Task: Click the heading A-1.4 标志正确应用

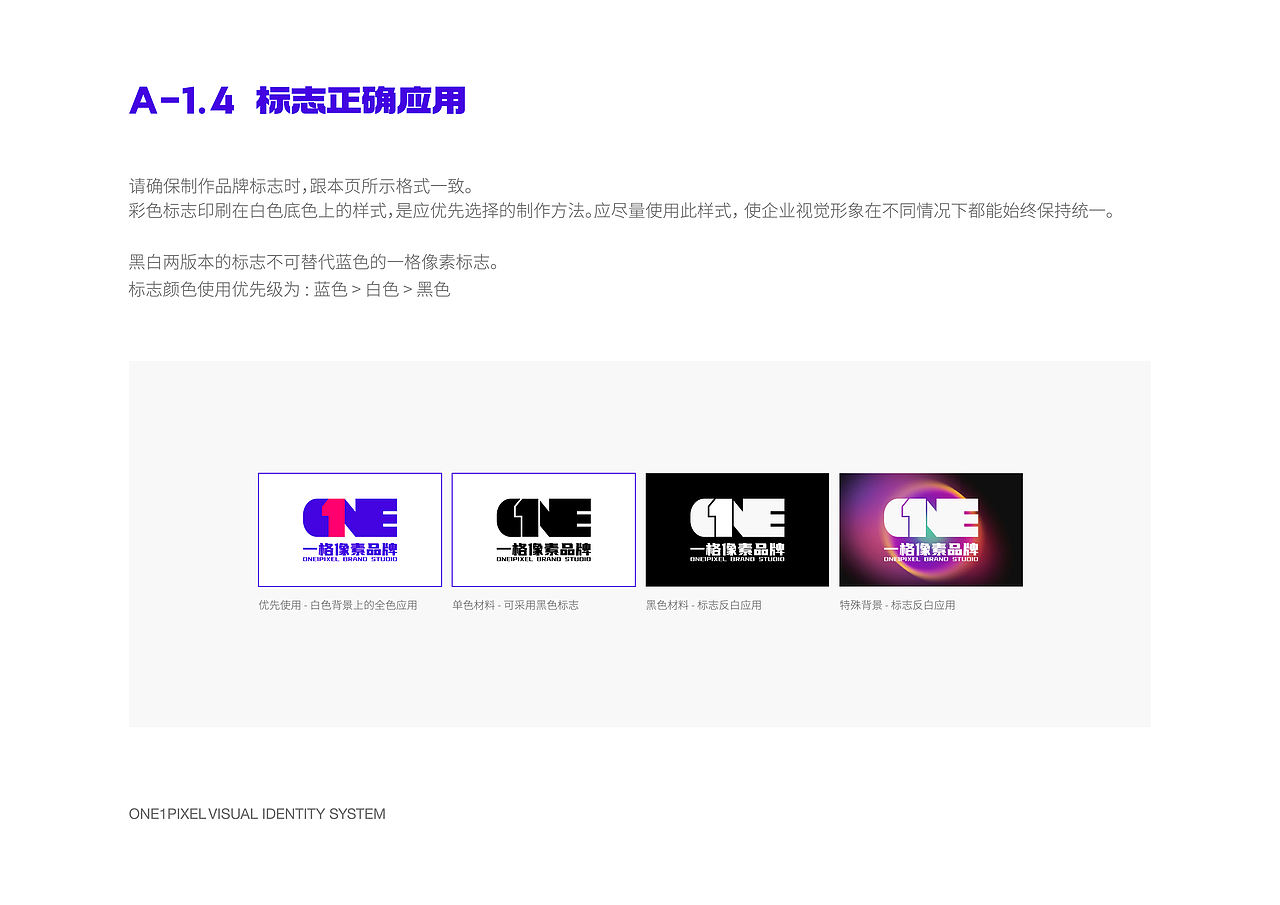Action: tap(298, 101)
